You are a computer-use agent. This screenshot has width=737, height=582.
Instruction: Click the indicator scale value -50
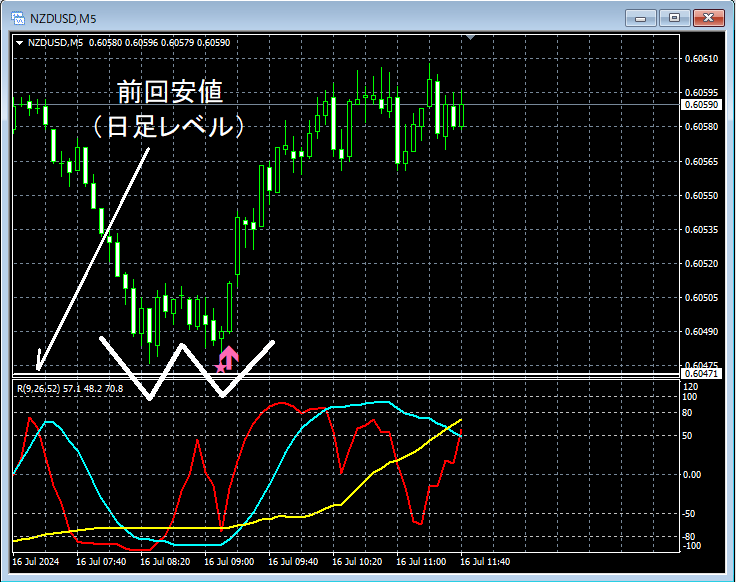tap(689, 514)
